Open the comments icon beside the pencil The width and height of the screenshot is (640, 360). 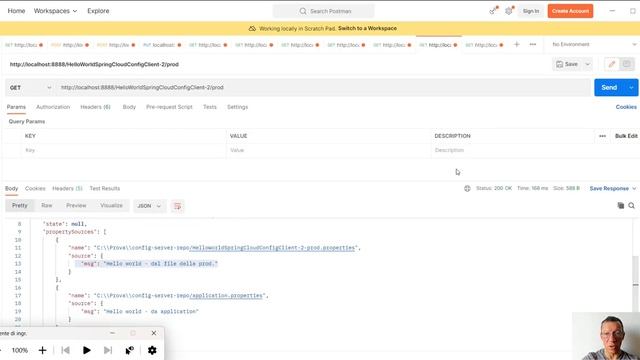(627, 64)
